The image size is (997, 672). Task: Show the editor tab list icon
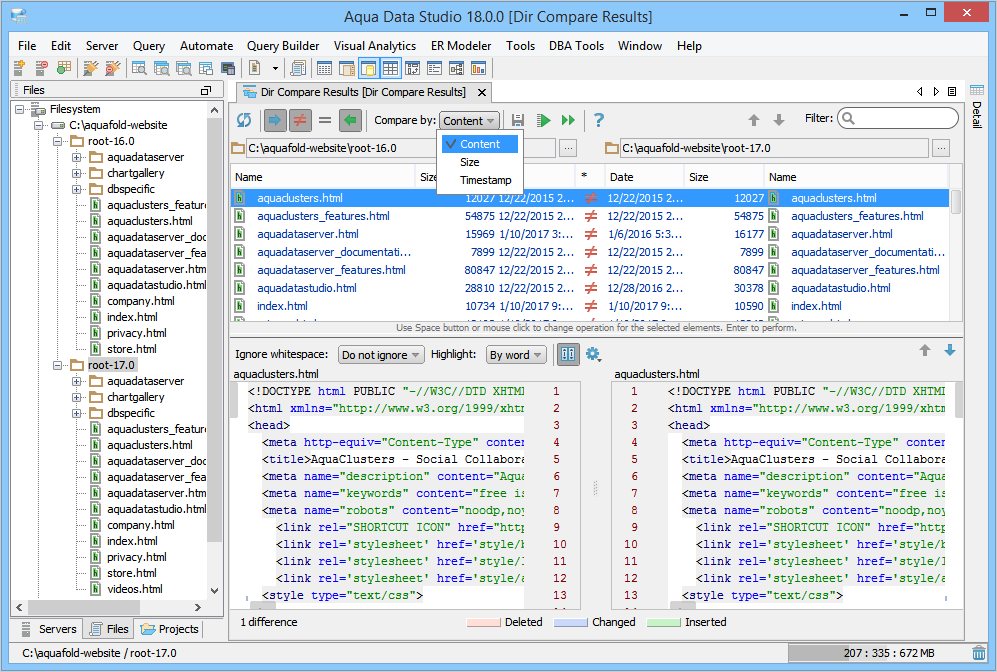(x=952, y=92)
